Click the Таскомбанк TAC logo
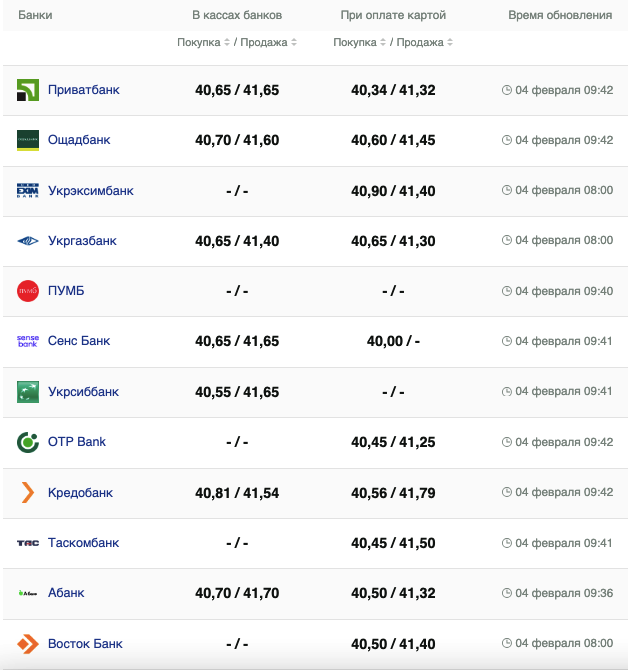 (x=28, y=543)
